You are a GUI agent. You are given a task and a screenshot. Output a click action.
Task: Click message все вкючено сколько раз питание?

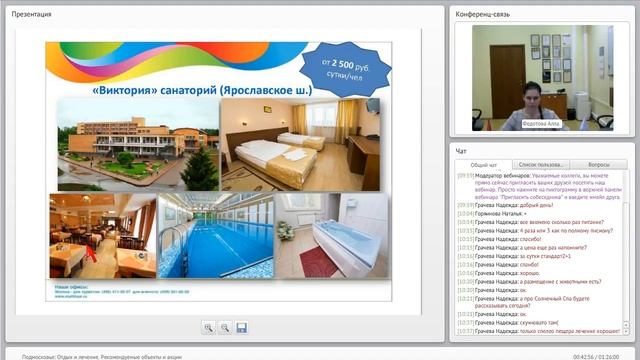(530, 222)
